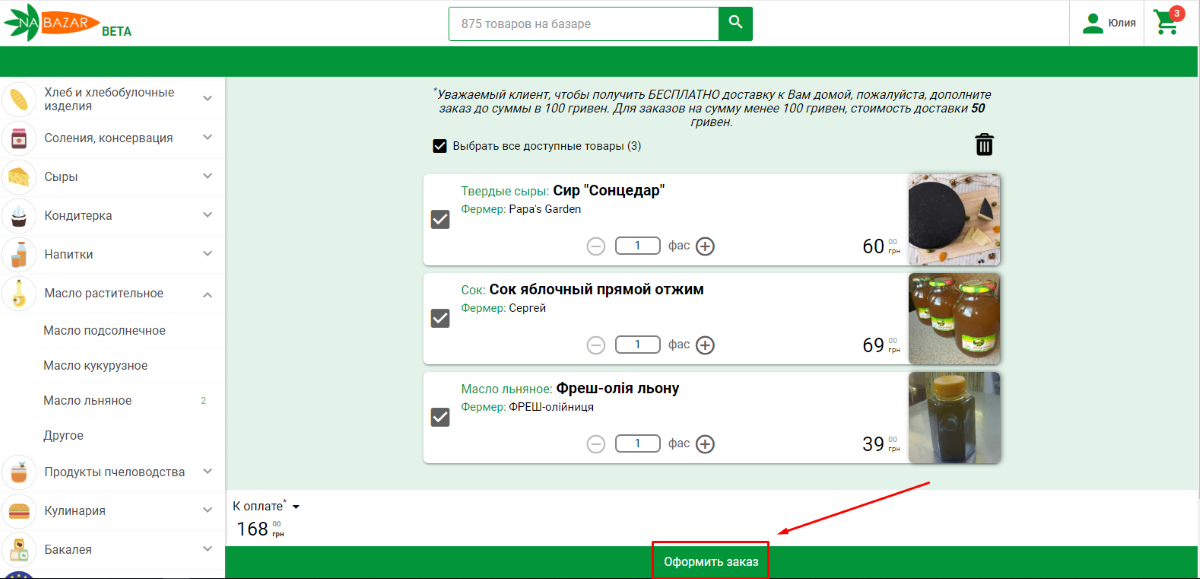Uncheck the Сир "Сонцедар" item checkbox
1200x579 pixels.
tap(440, 219)
